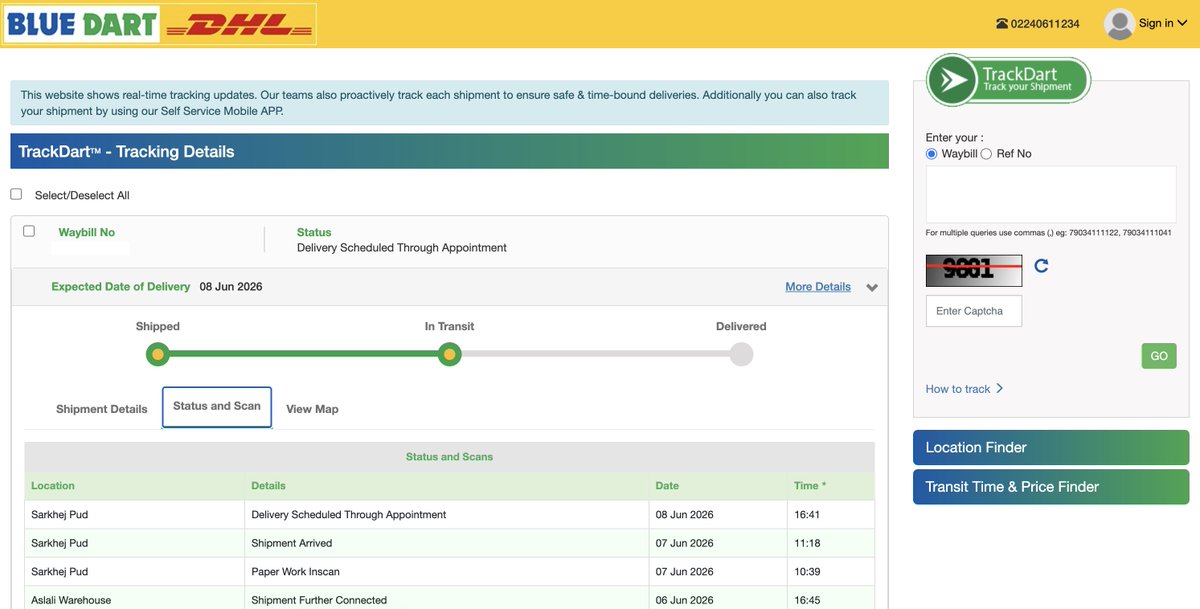Viewport: 1200px width, 609px height.
Task: Select the Ref No radio button
Action: pos(986,154)
